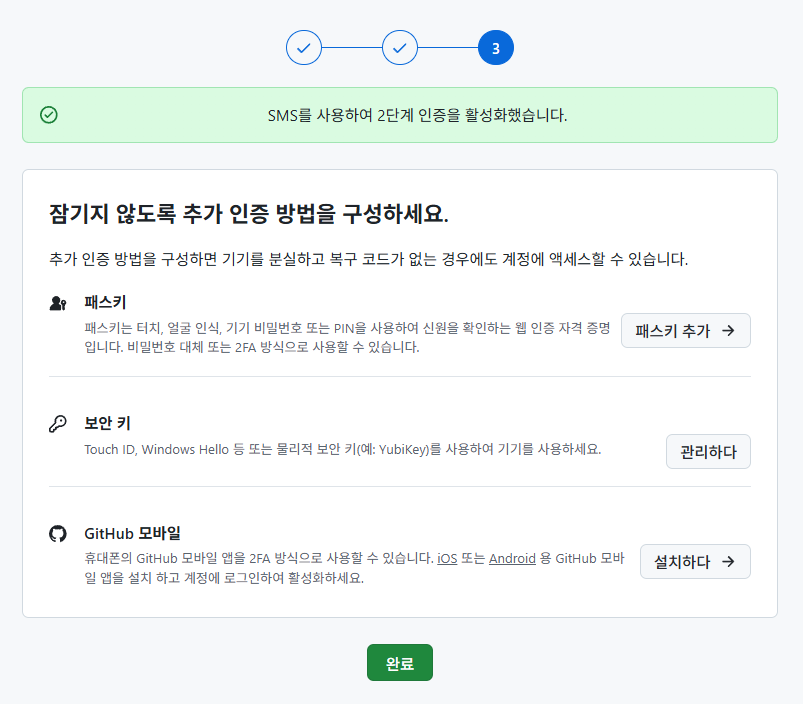Open the Android app link
Viewport: 803px width, 704px height.
click(512, 558)
